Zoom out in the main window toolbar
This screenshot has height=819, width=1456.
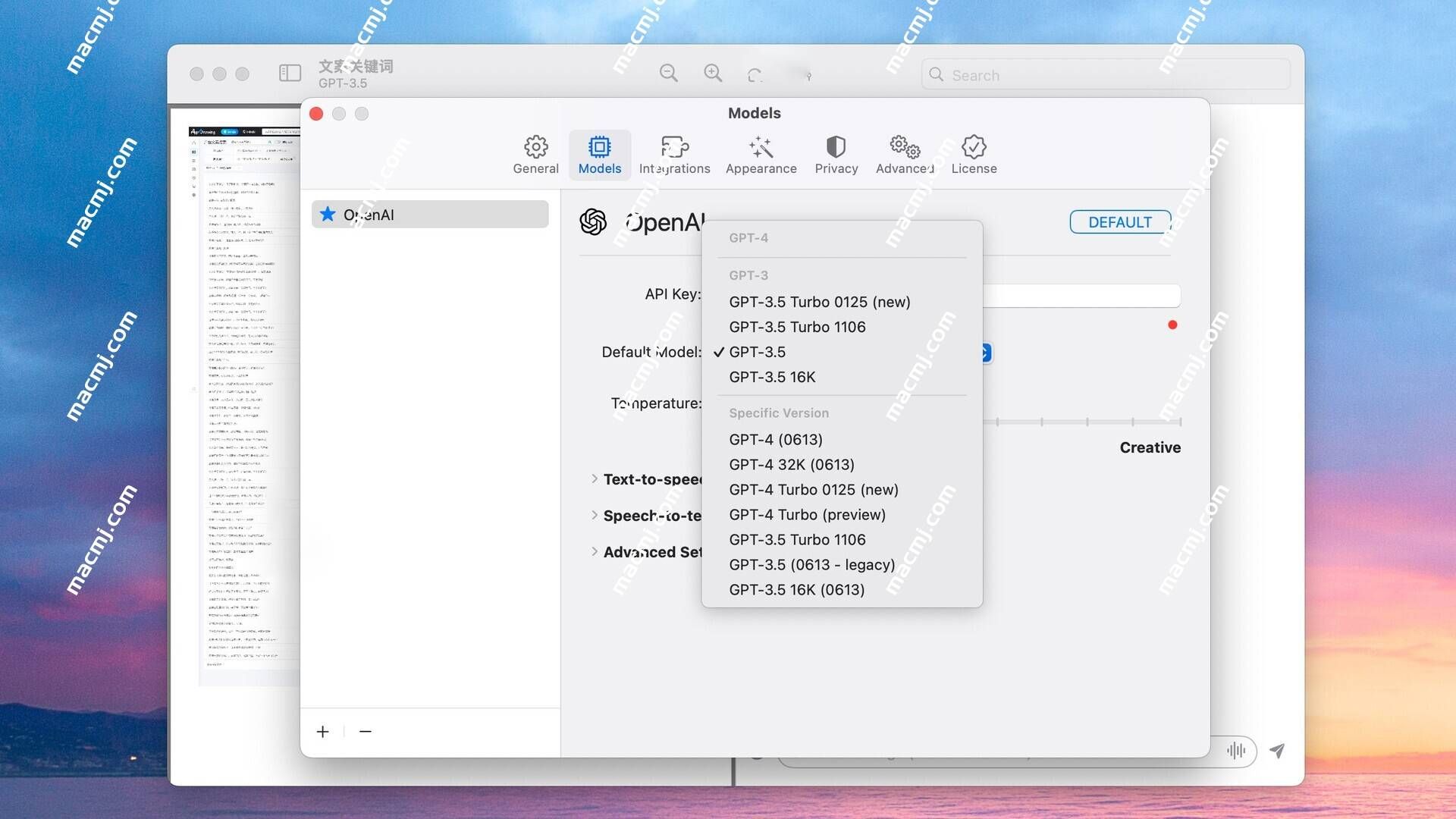pos(668,73)
